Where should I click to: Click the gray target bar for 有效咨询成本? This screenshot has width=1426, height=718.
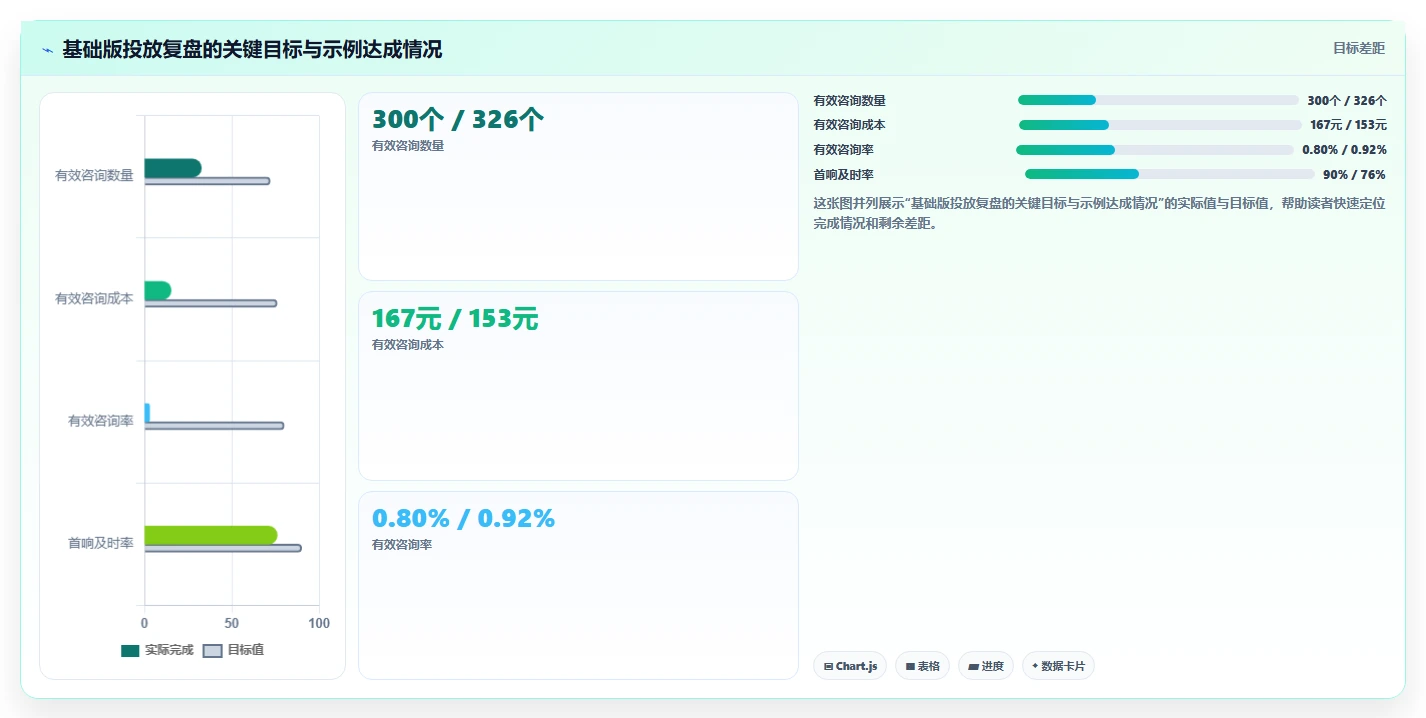[x=211, y=303]
